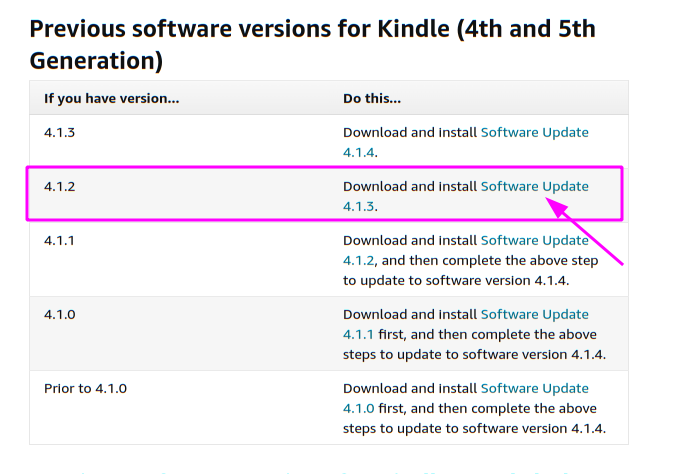The image size is (678, 474).
Task: Click the 4.1.1 version cell in first column
Action: coord(59,240)
